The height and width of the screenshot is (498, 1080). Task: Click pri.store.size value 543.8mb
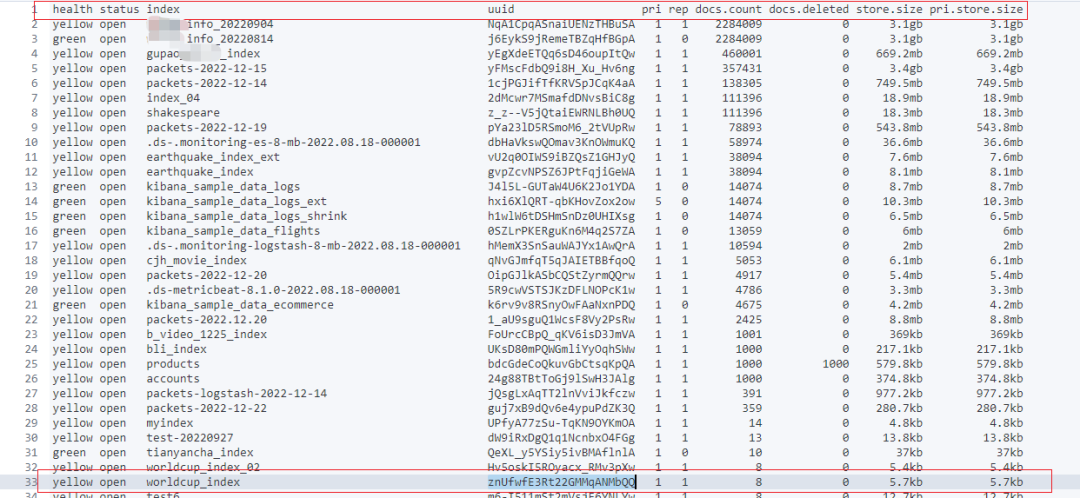(1000, 127)
